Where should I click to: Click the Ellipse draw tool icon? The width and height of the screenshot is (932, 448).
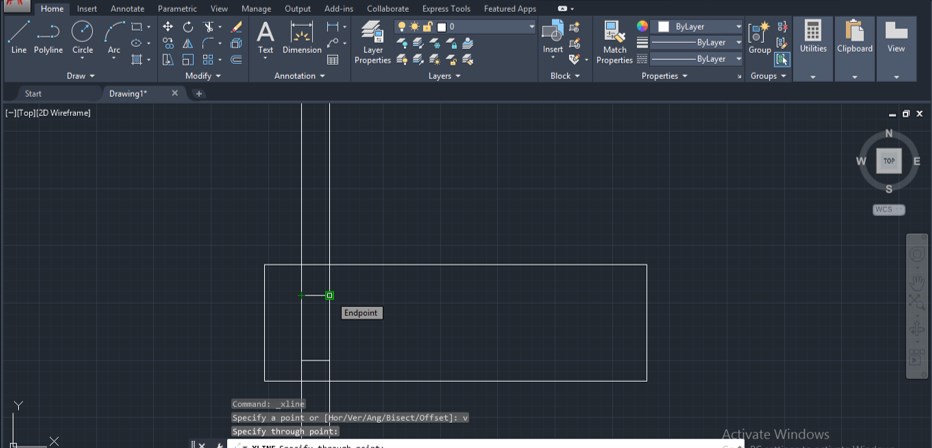point(137,43)
